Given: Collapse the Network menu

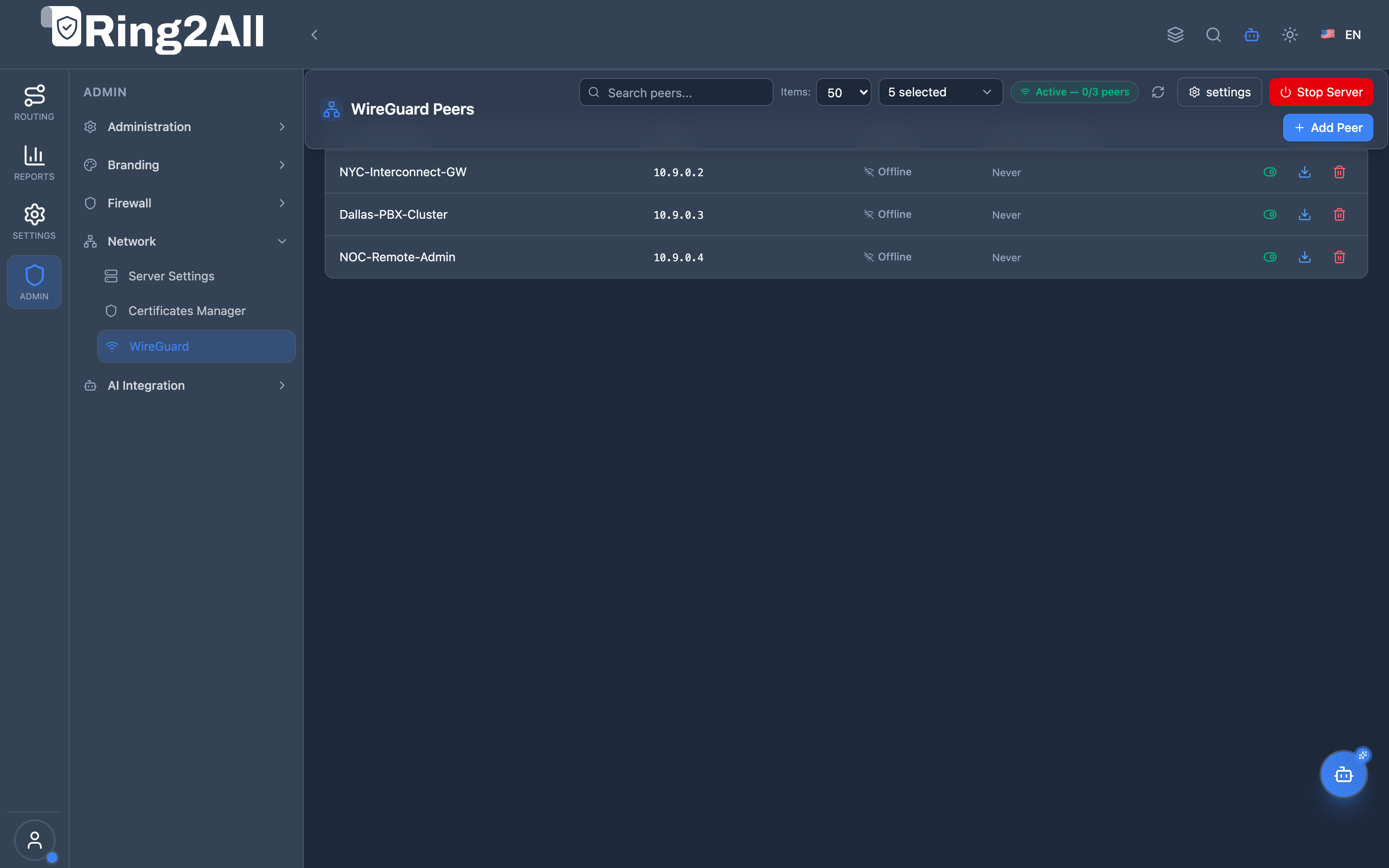Looking at the screenshot, I should [x=185, y=242].
